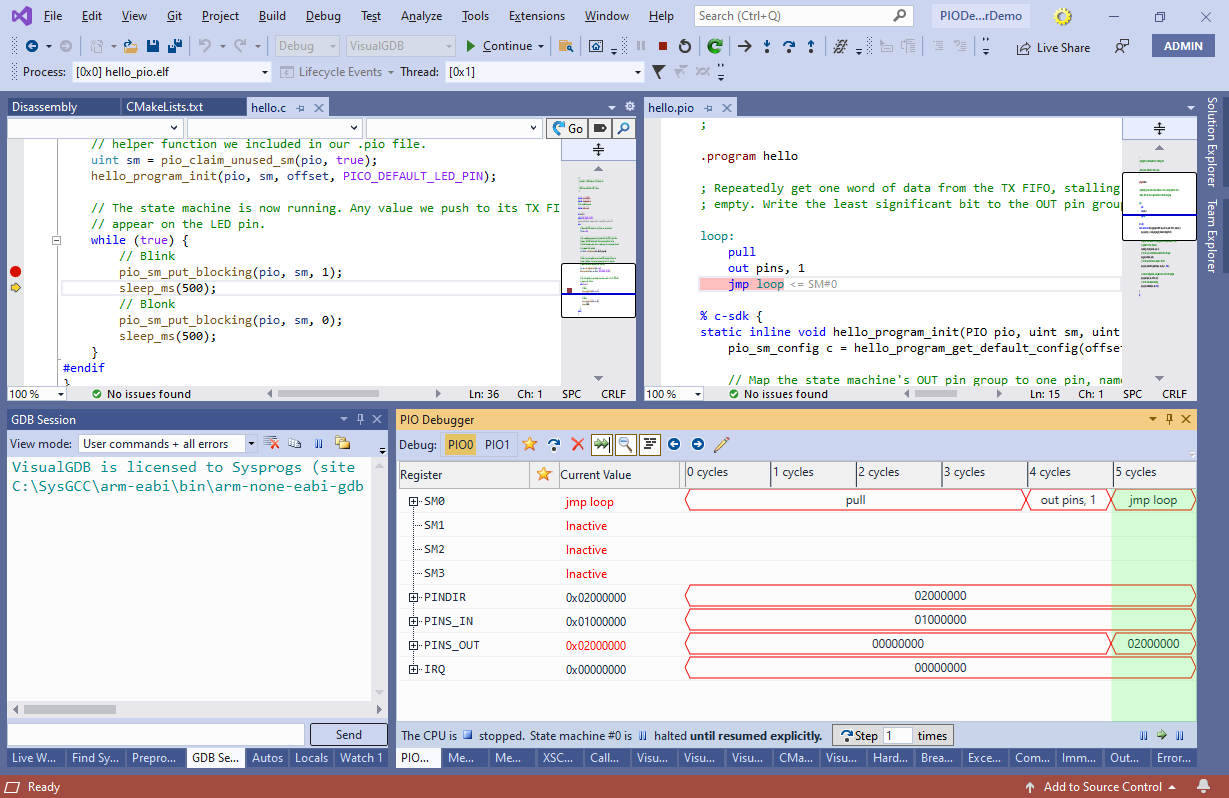This screenshot has height=798, width=1229.
Task: Expand the IRQ register row
Action: (414, 669)
